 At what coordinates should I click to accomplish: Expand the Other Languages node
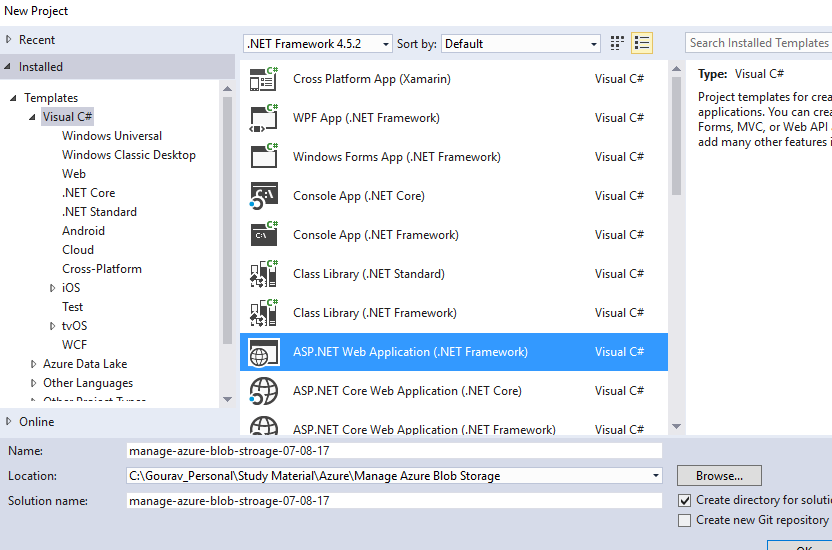pos(33,383)
